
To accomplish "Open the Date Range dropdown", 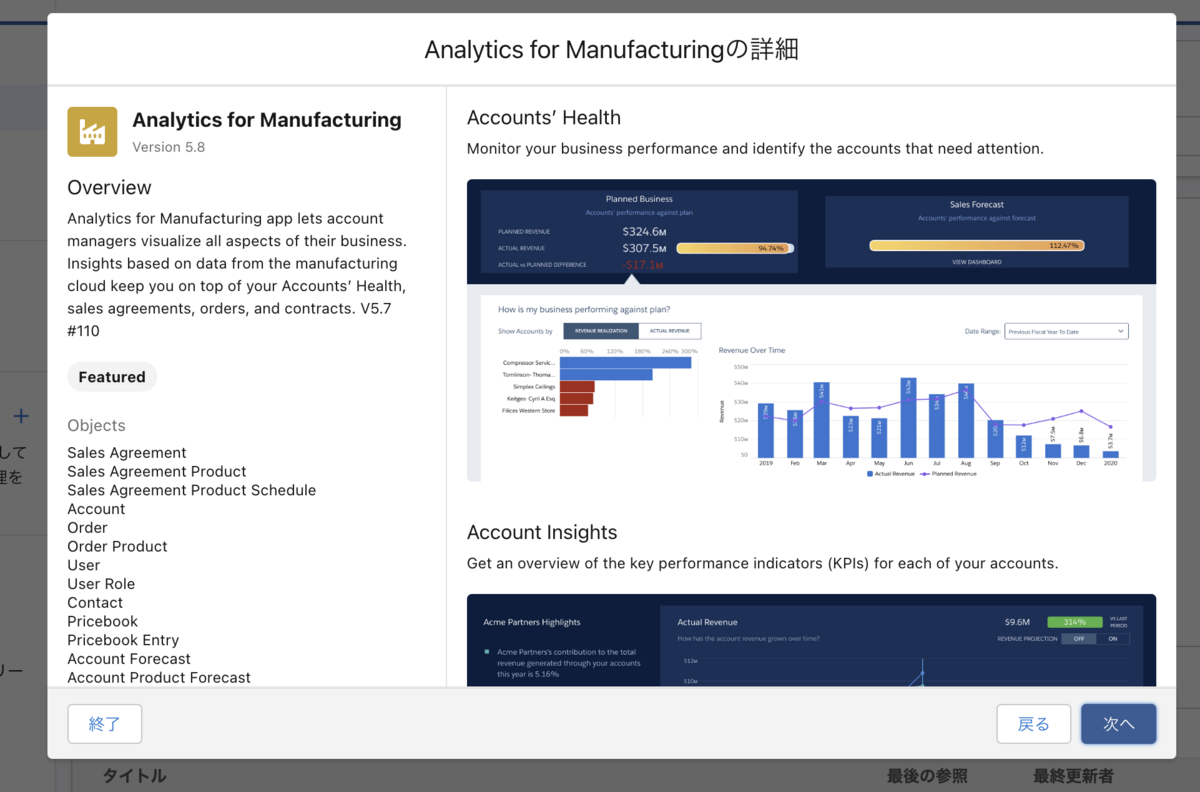I will coord(1065,330).
